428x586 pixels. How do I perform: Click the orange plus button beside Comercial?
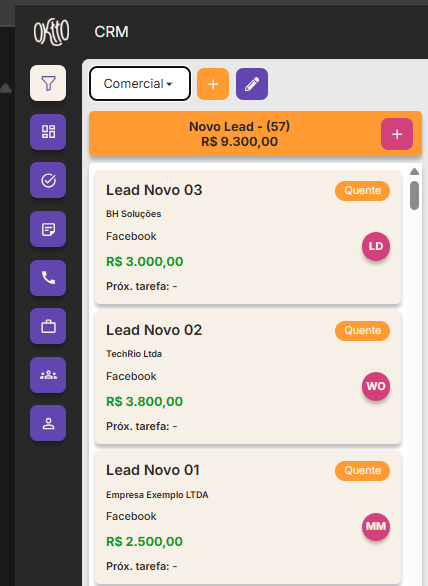click(x=213, y=84)
